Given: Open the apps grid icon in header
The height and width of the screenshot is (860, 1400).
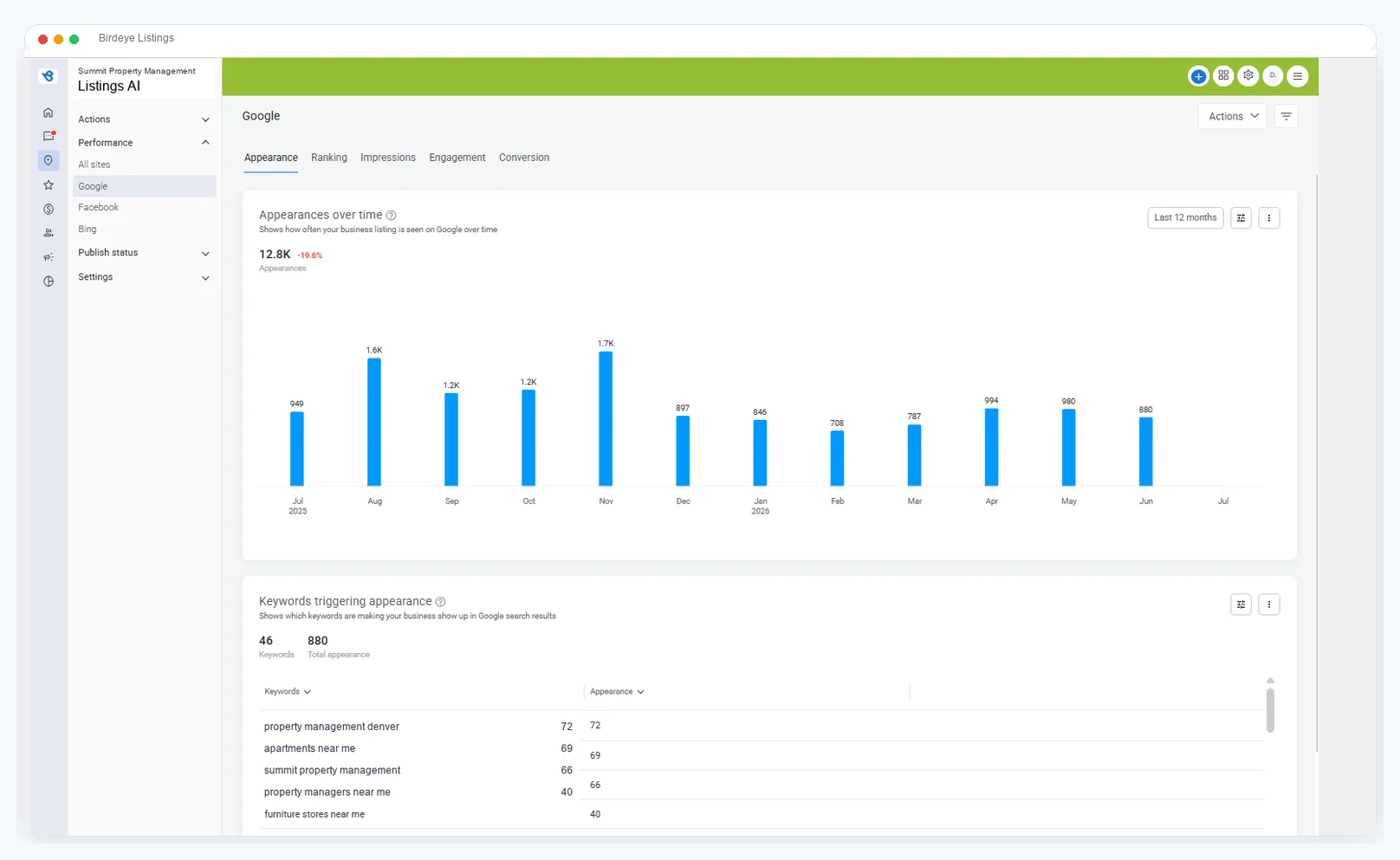Looking at the screenshot, I should [x=1223, y=75].
